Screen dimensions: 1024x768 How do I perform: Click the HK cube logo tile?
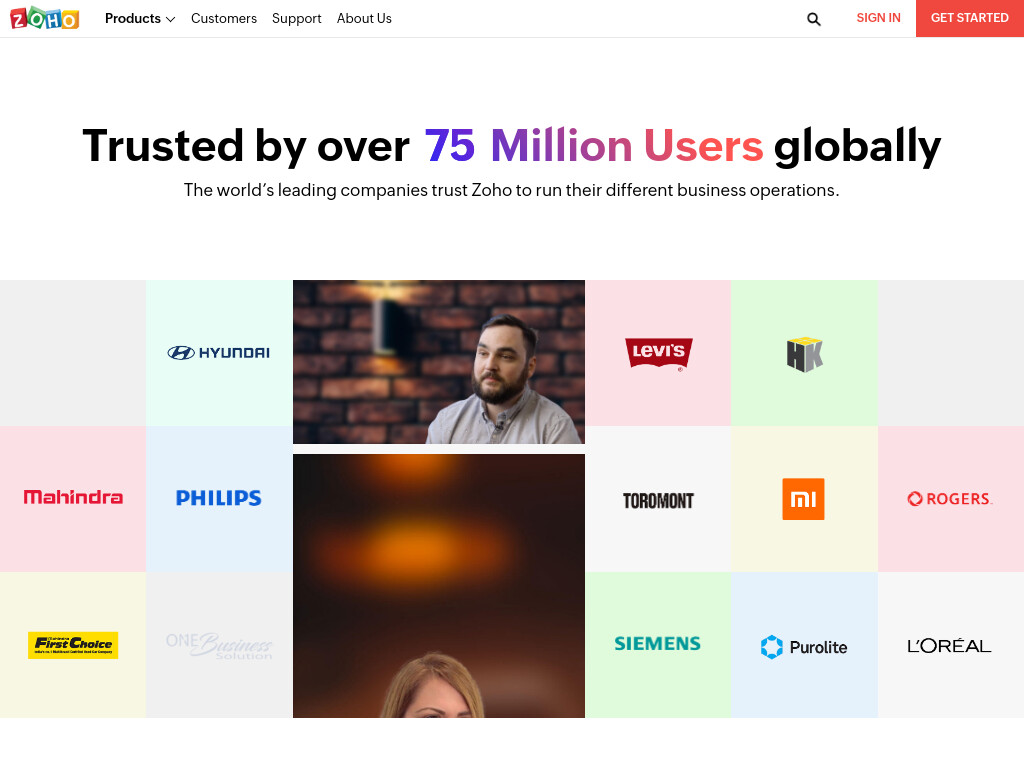(805, 353)
